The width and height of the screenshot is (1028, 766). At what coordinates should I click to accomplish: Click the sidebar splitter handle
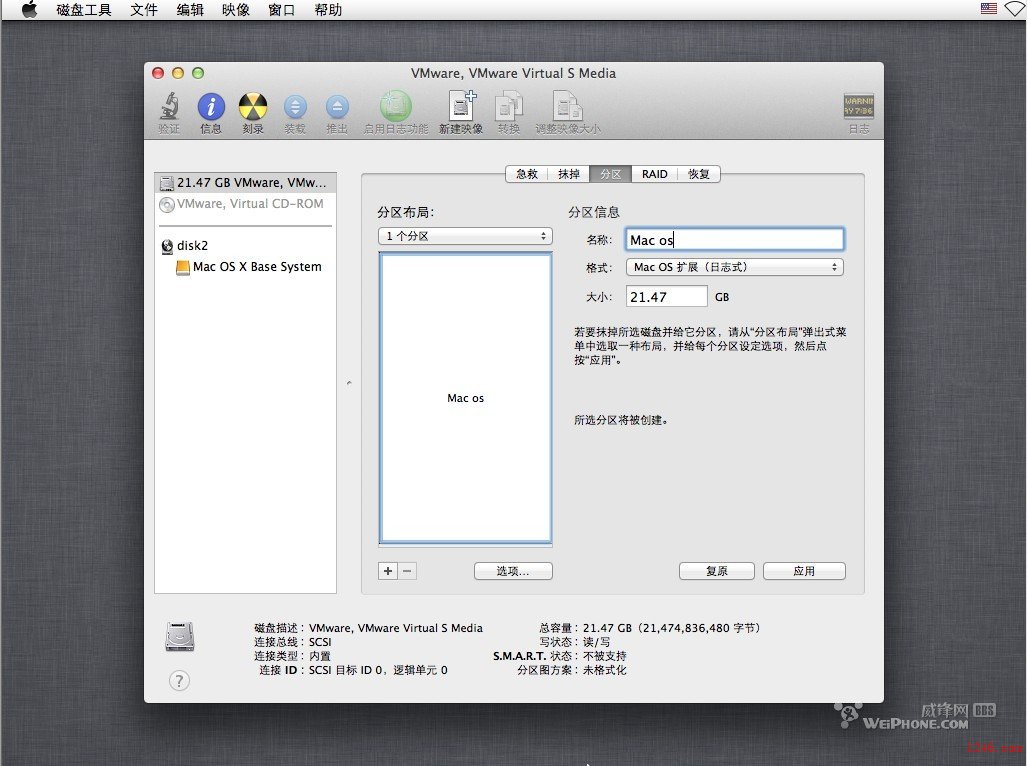click(x=349, y=383)
